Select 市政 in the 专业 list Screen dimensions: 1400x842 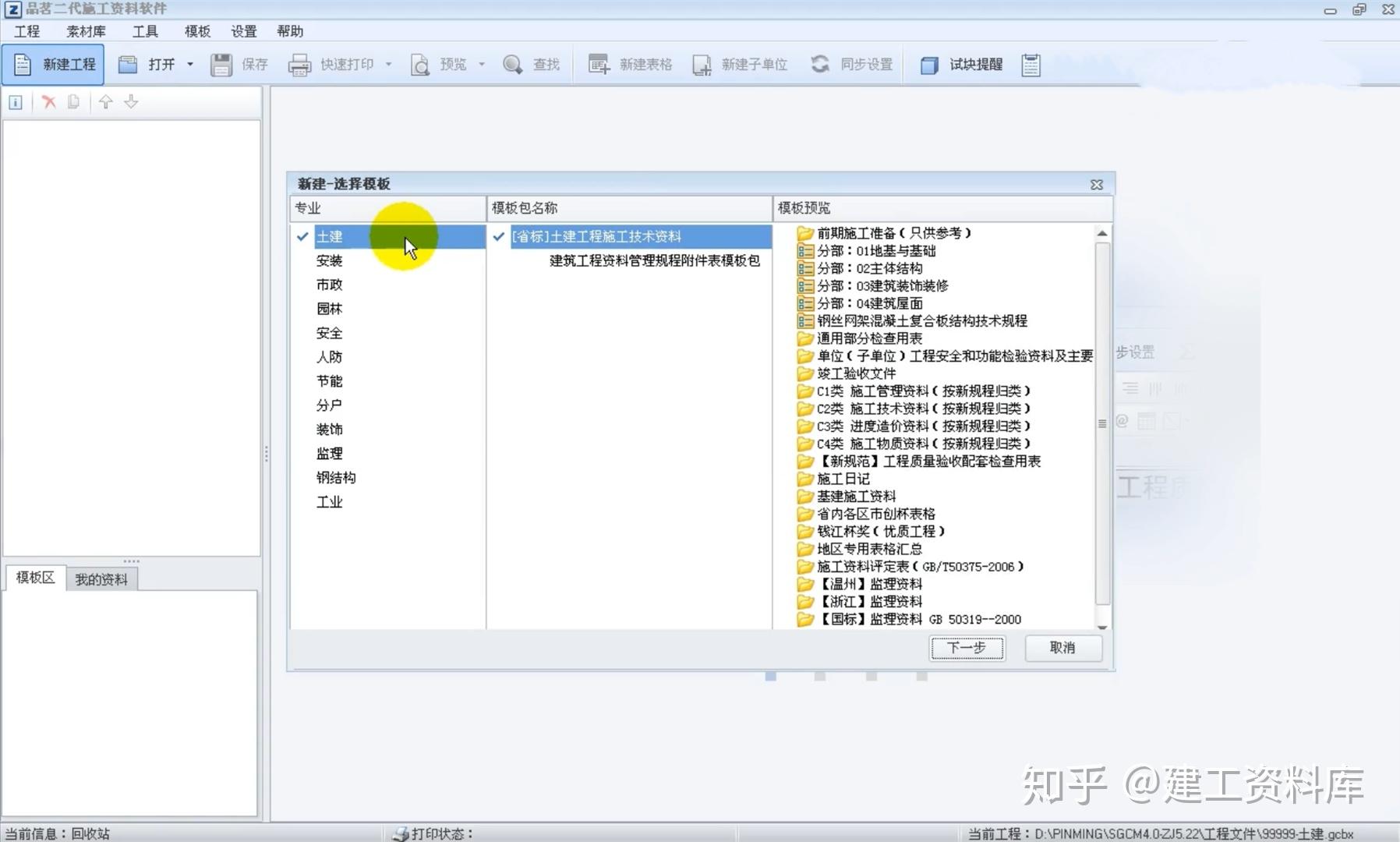[329, 285]
